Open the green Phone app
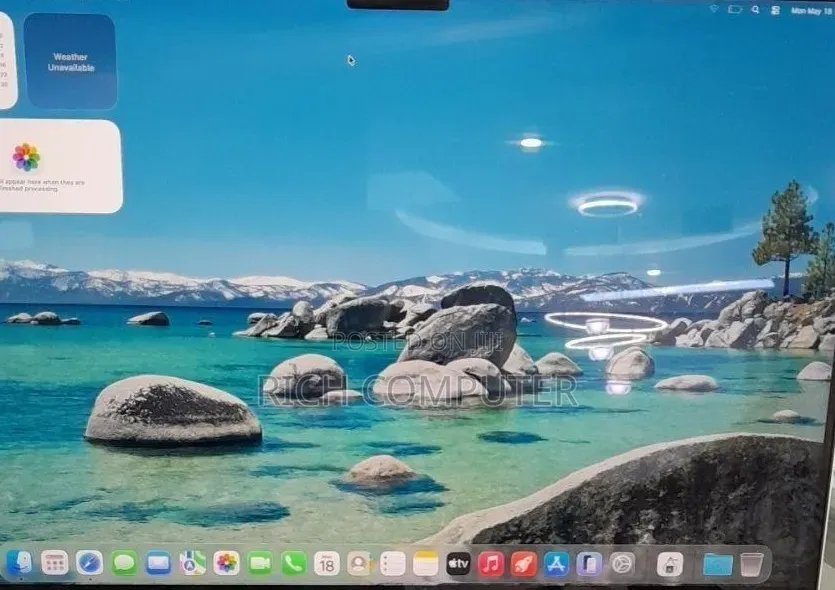Screen dimensions: 835x590 coord(293,563)
